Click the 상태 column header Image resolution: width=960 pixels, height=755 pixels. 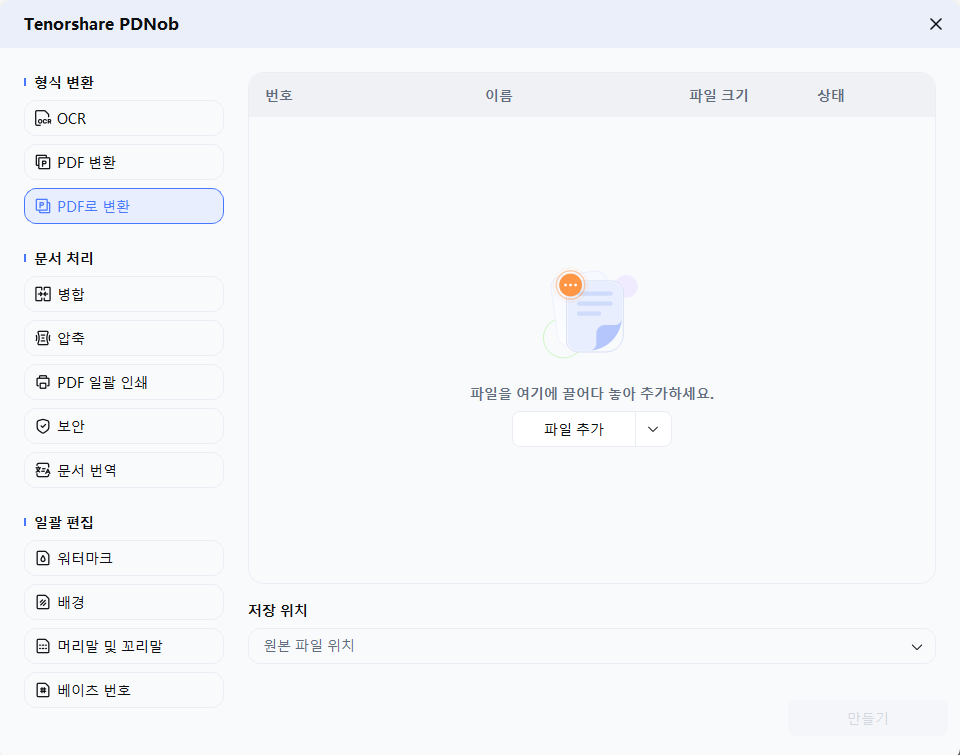(831, 96)
